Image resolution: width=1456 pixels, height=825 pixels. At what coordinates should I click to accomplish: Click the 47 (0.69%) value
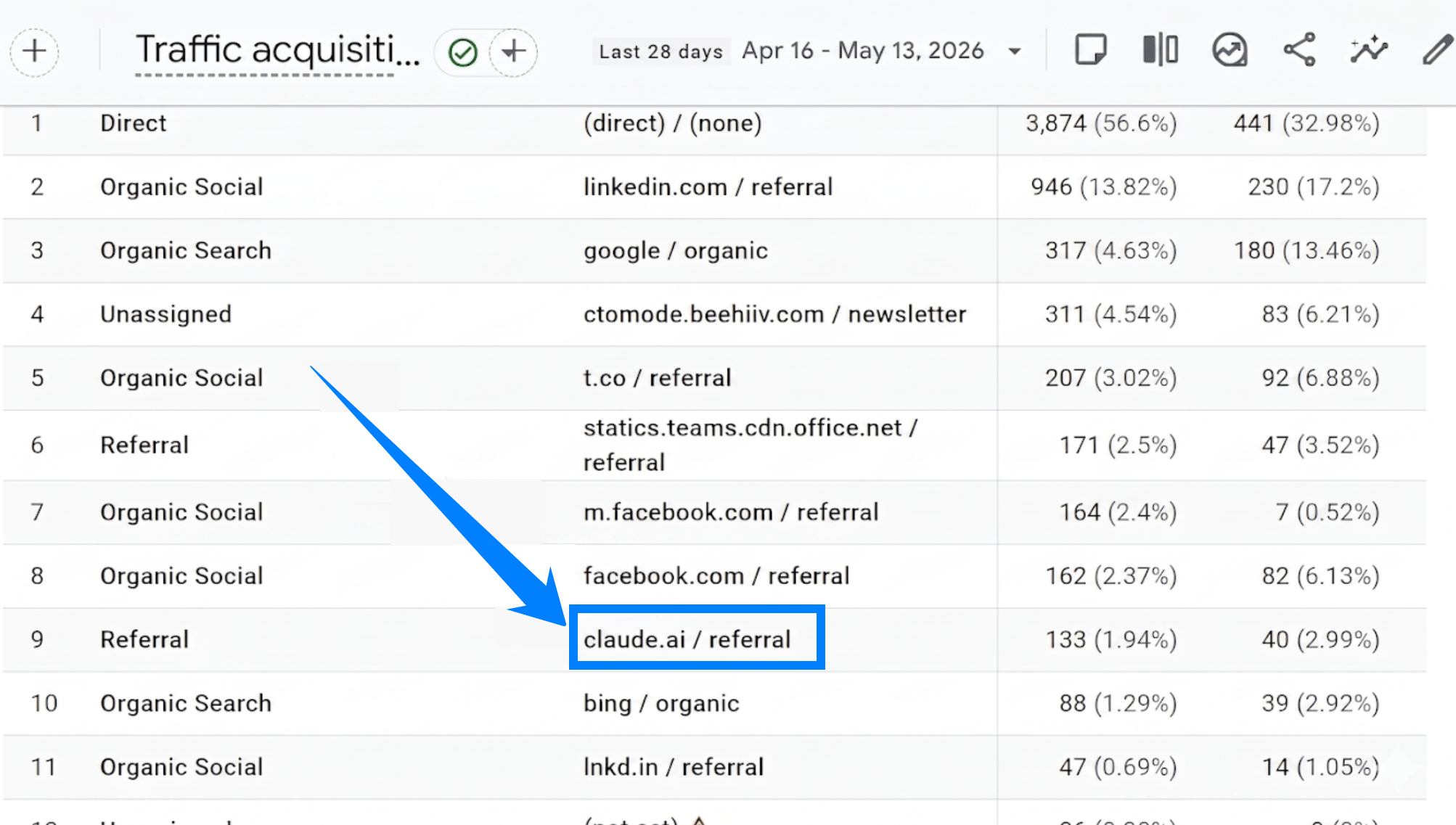coord(1118,767)
